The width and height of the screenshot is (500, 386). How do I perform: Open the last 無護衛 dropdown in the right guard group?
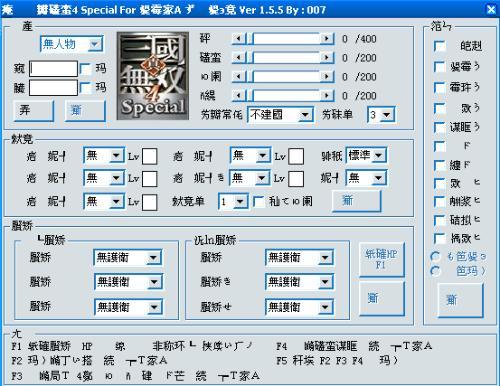pos(300,307)
